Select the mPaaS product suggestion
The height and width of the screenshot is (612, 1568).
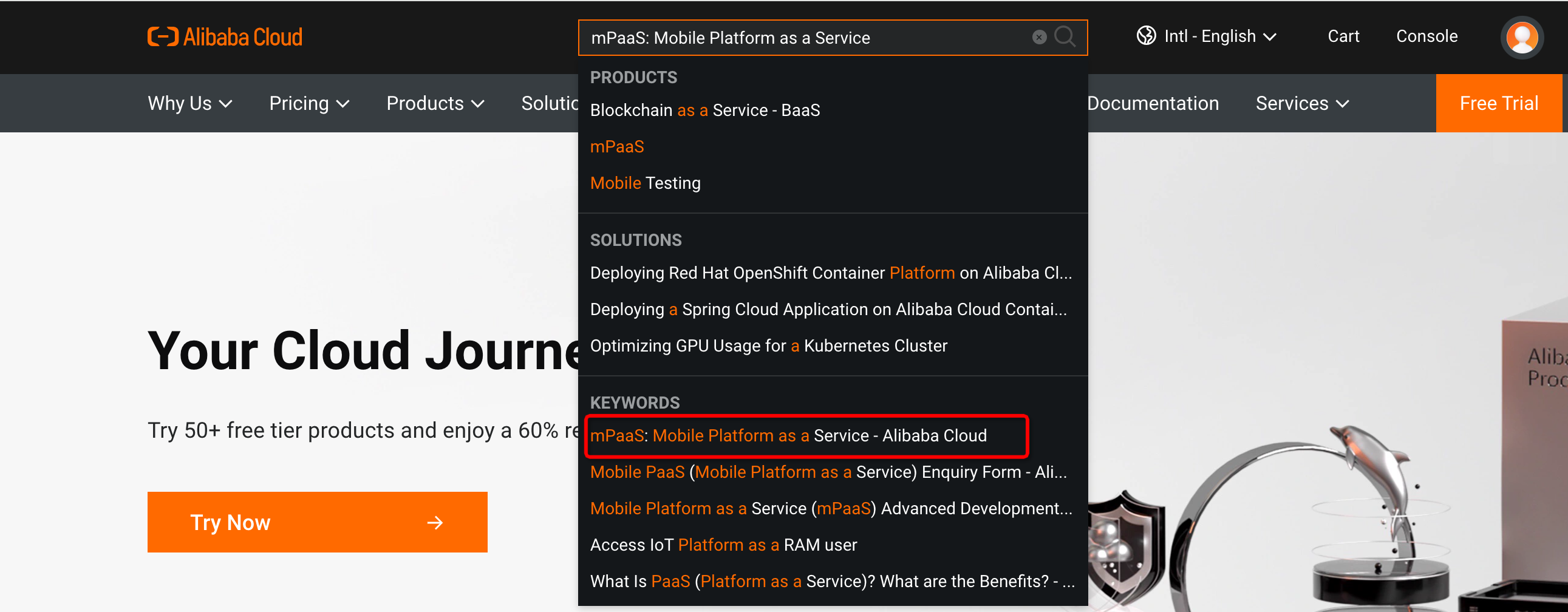833,146
